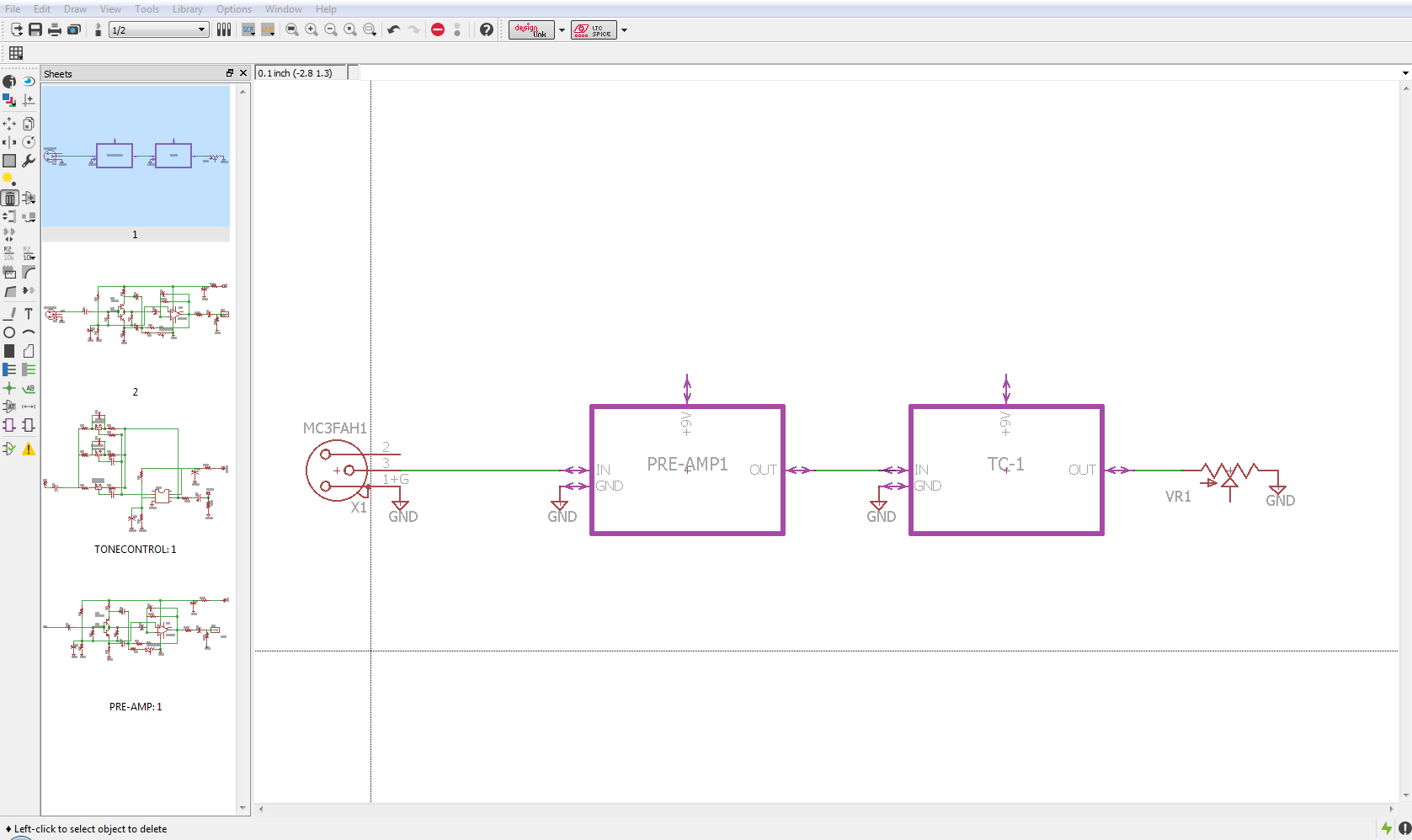Open the grid settings icon

click(x=16, y=53)
